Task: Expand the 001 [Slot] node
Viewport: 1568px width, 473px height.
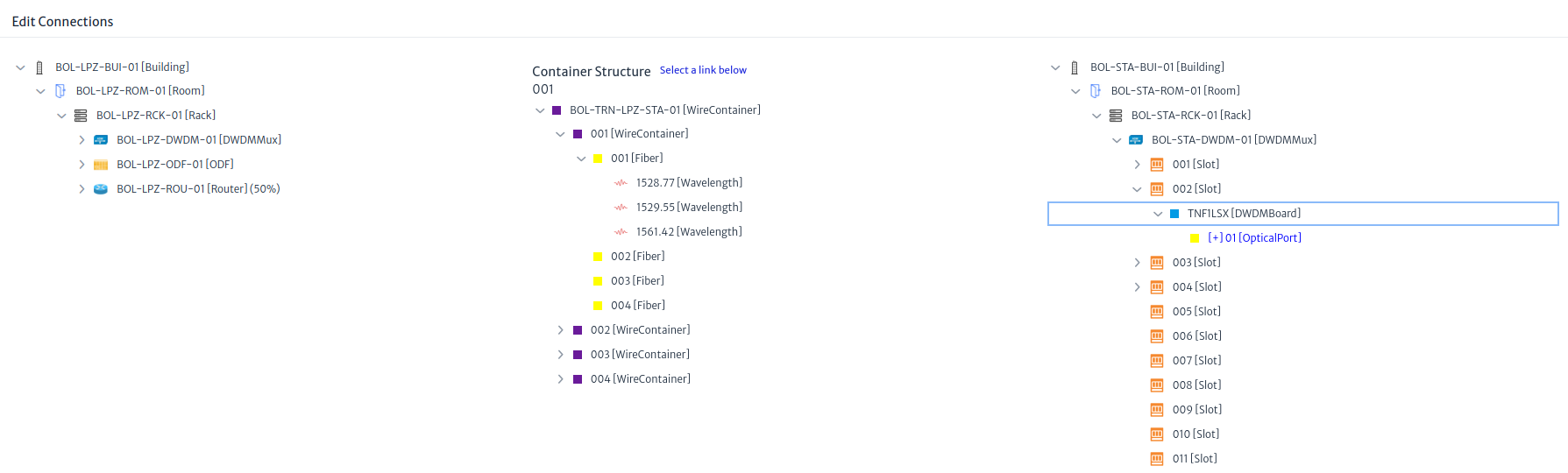Action: point(1137,165)
